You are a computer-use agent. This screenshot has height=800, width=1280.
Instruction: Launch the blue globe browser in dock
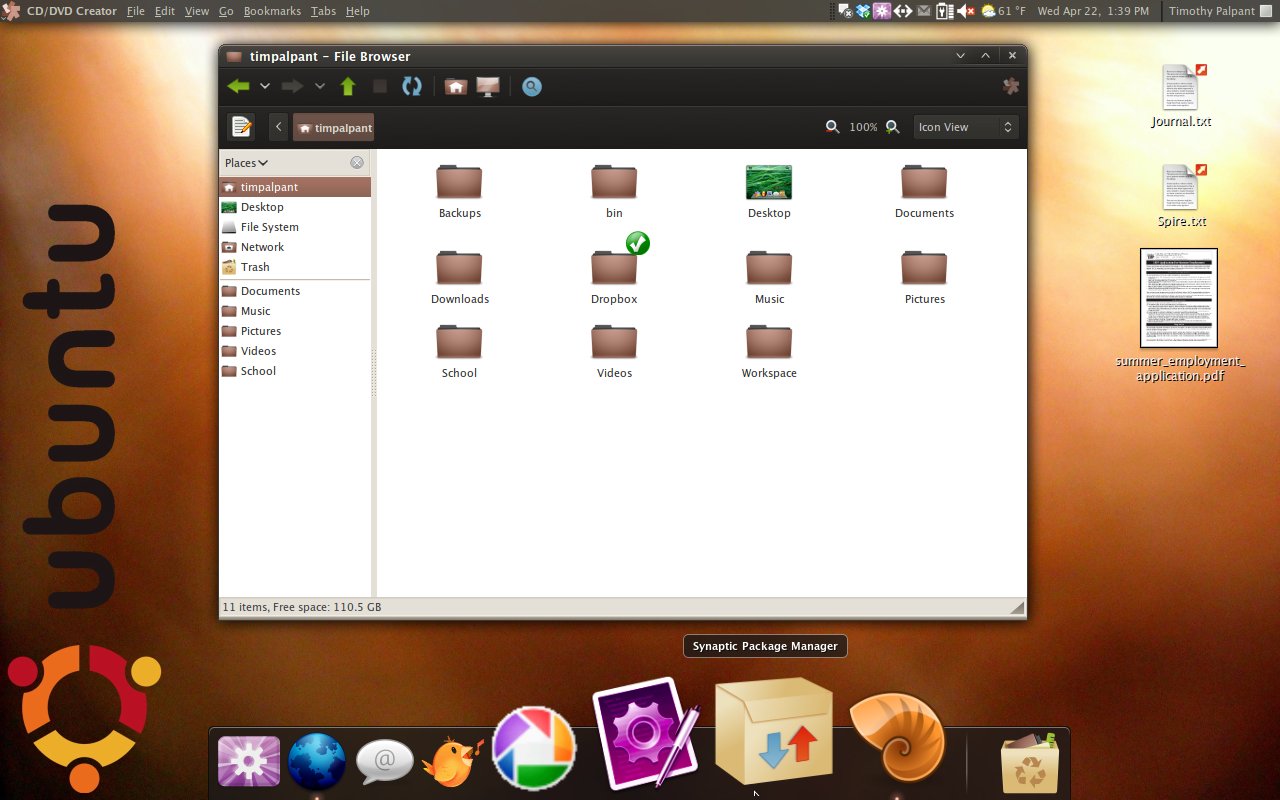[x=317, y=762]
